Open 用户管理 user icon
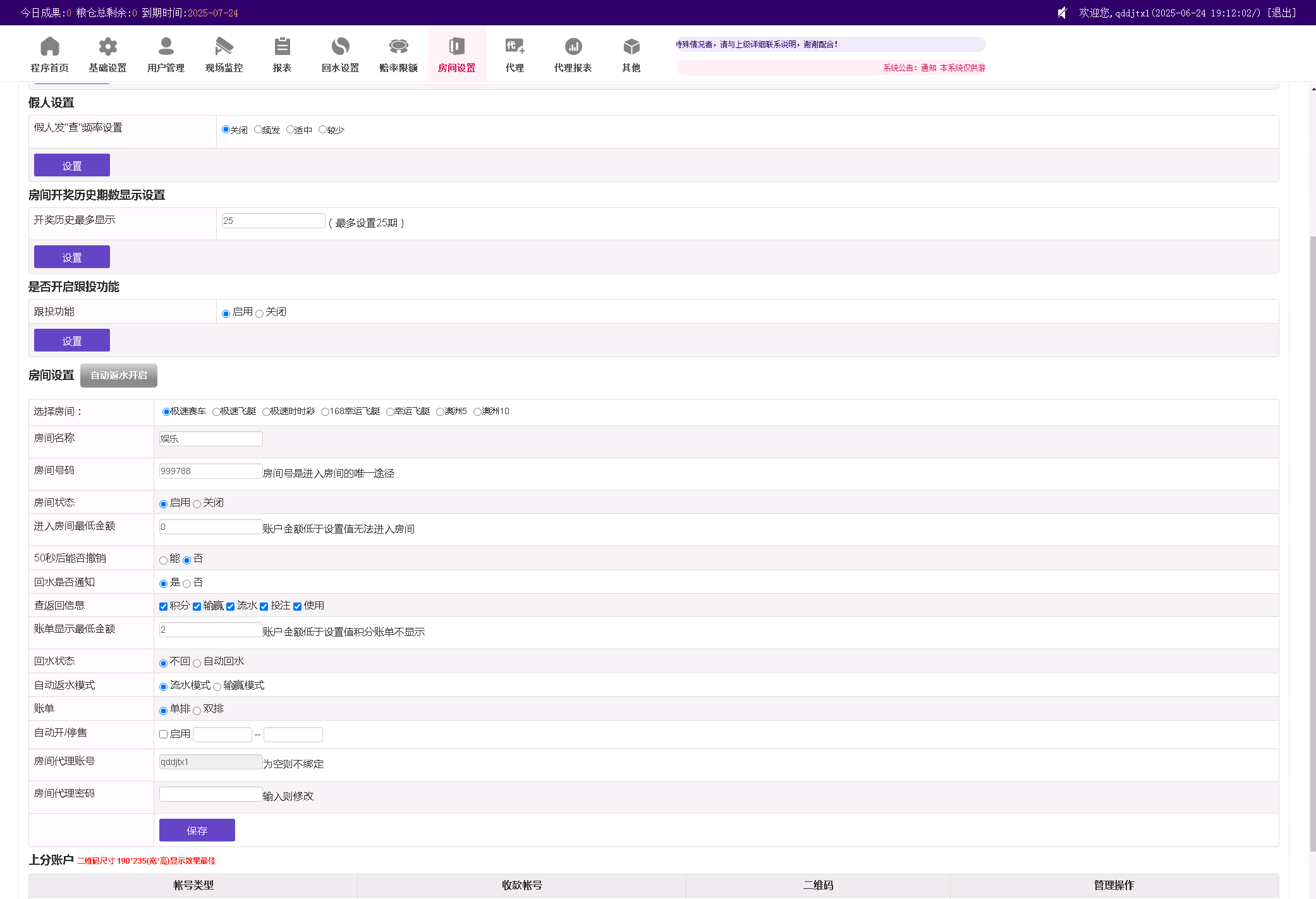 (x=166, y=47)
